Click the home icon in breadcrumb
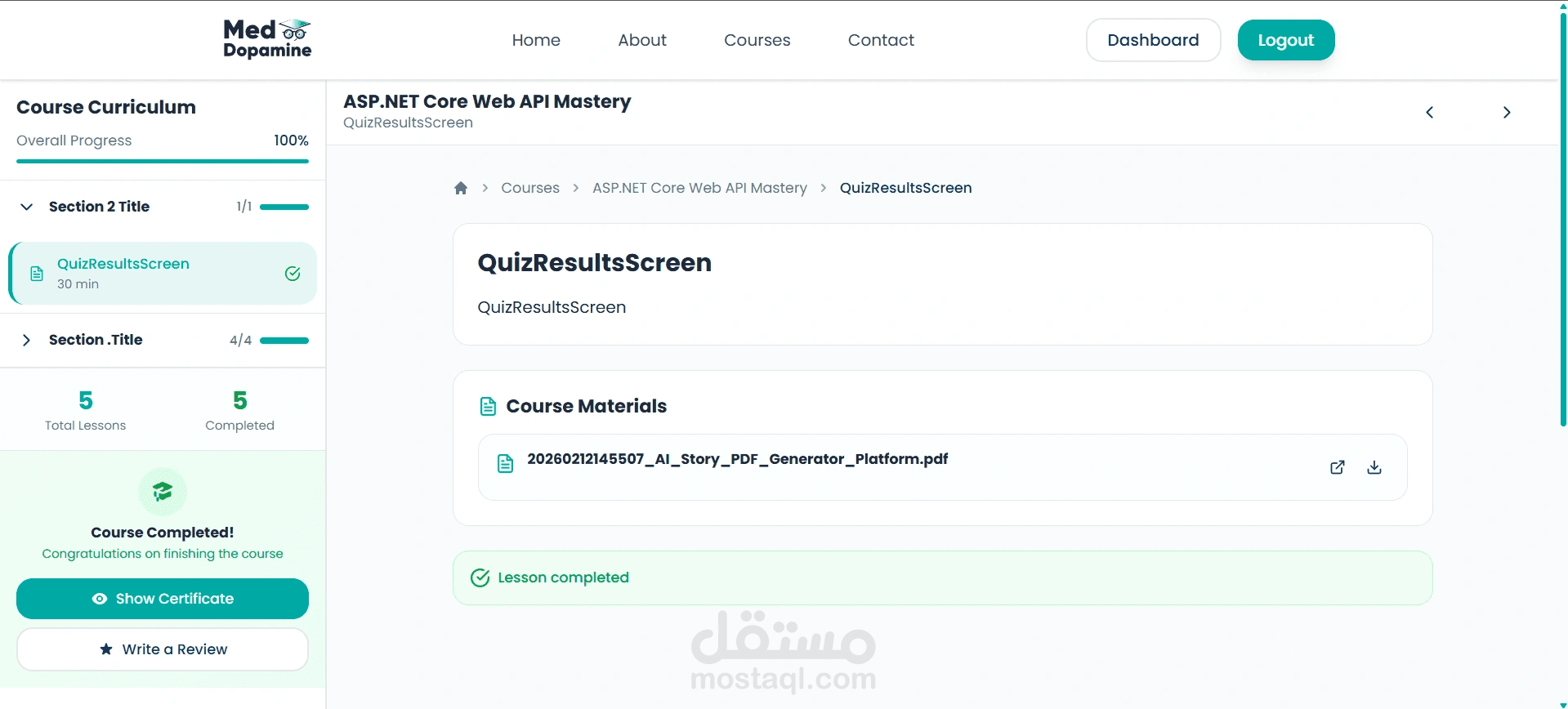This screenshot has height=709, width=1568. click(x=461, y=188)
